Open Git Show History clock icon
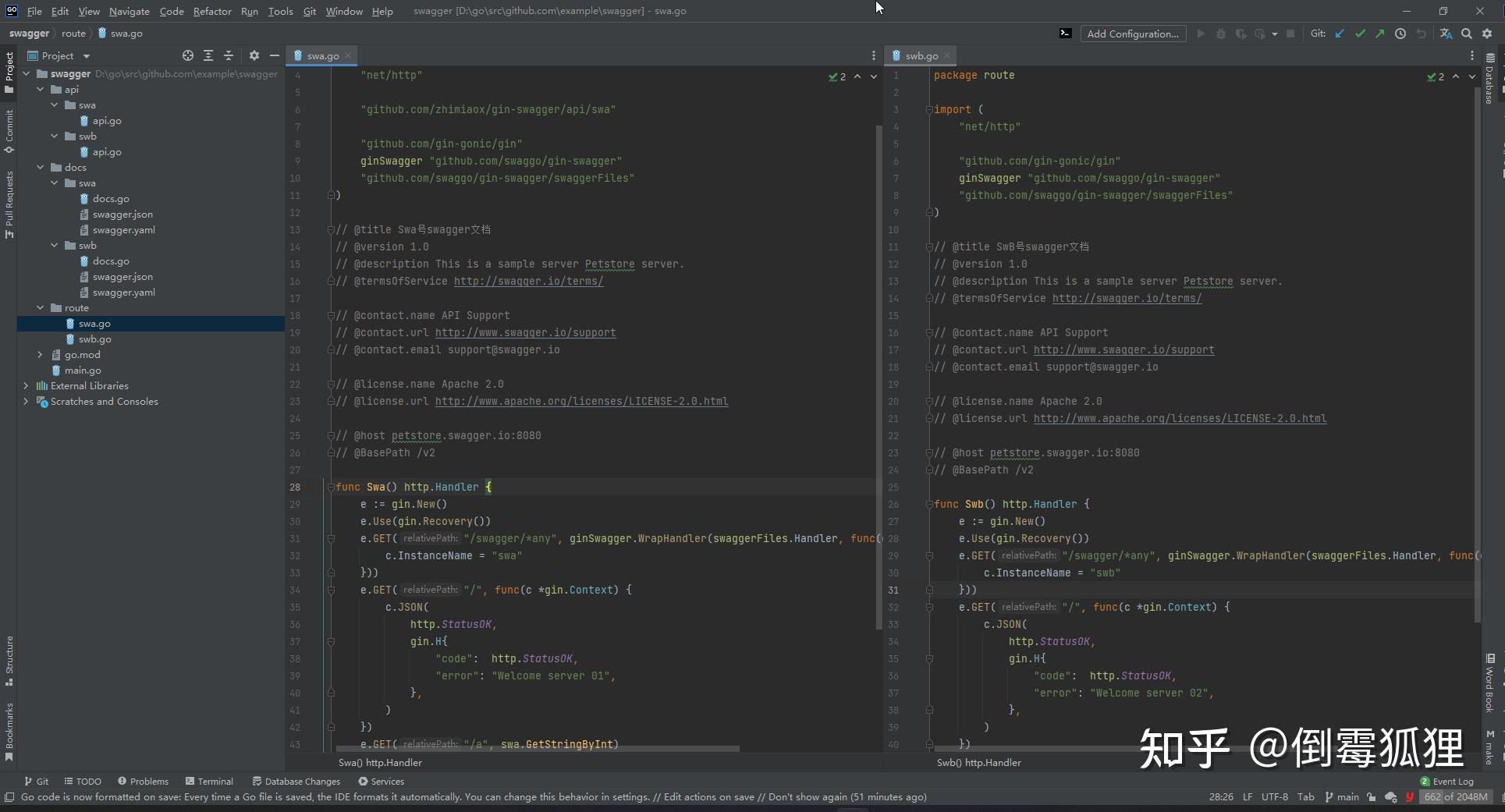The image size is (1505, 812). pyautogui.click(x=1400, y=34)
